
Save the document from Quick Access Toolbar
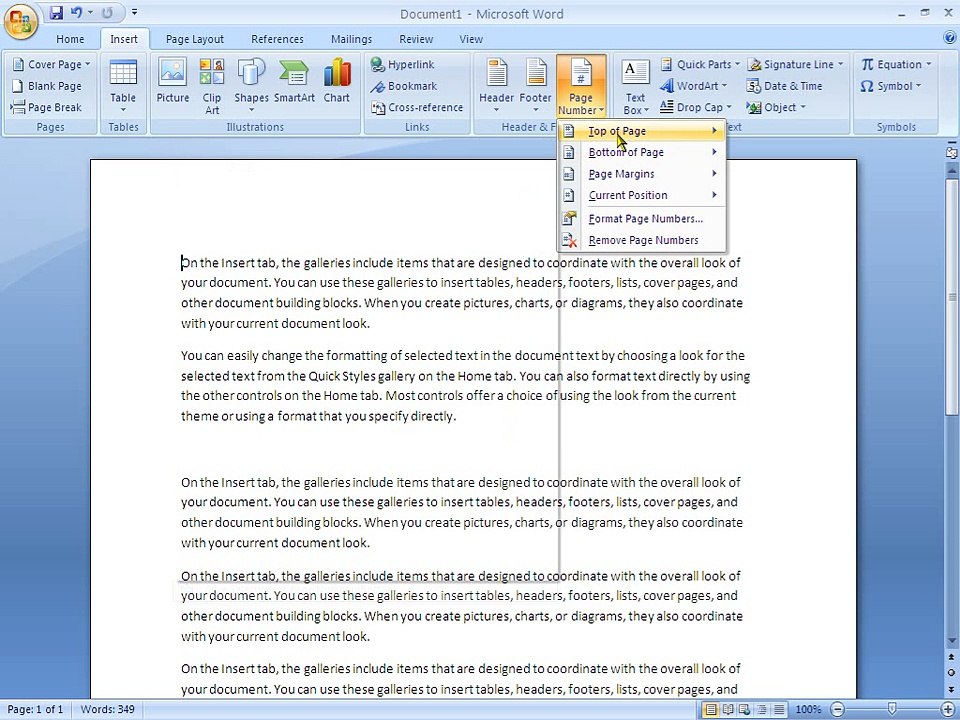pyautogui.click(x=56, y=12)
